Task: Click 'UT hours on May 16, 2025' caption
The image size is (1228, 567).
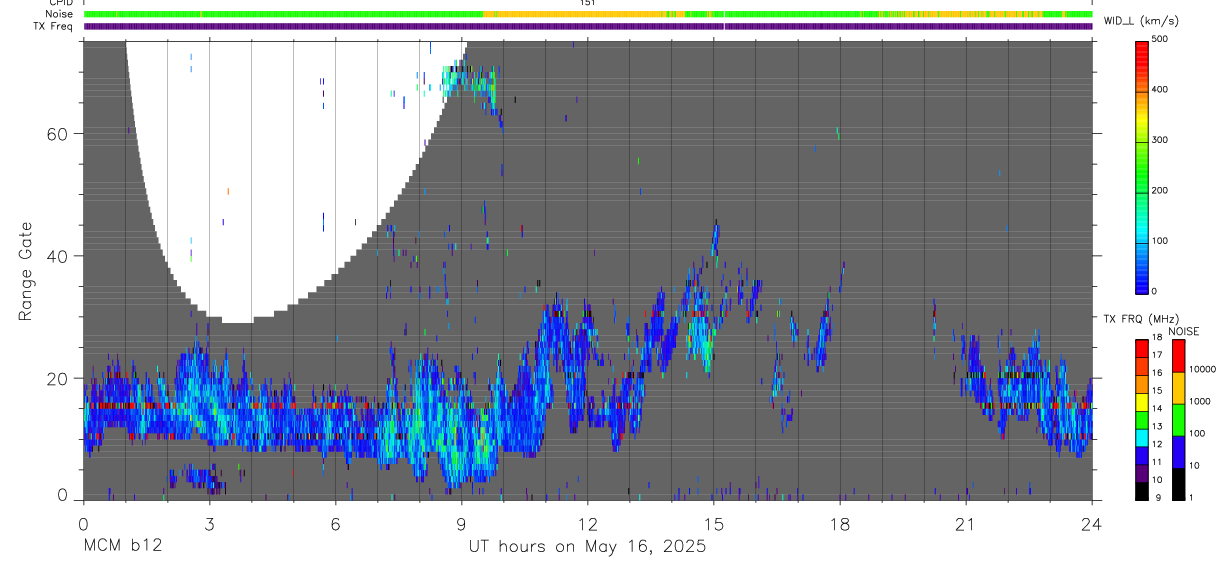Action: pyautogui.click(x=588, y=547)
